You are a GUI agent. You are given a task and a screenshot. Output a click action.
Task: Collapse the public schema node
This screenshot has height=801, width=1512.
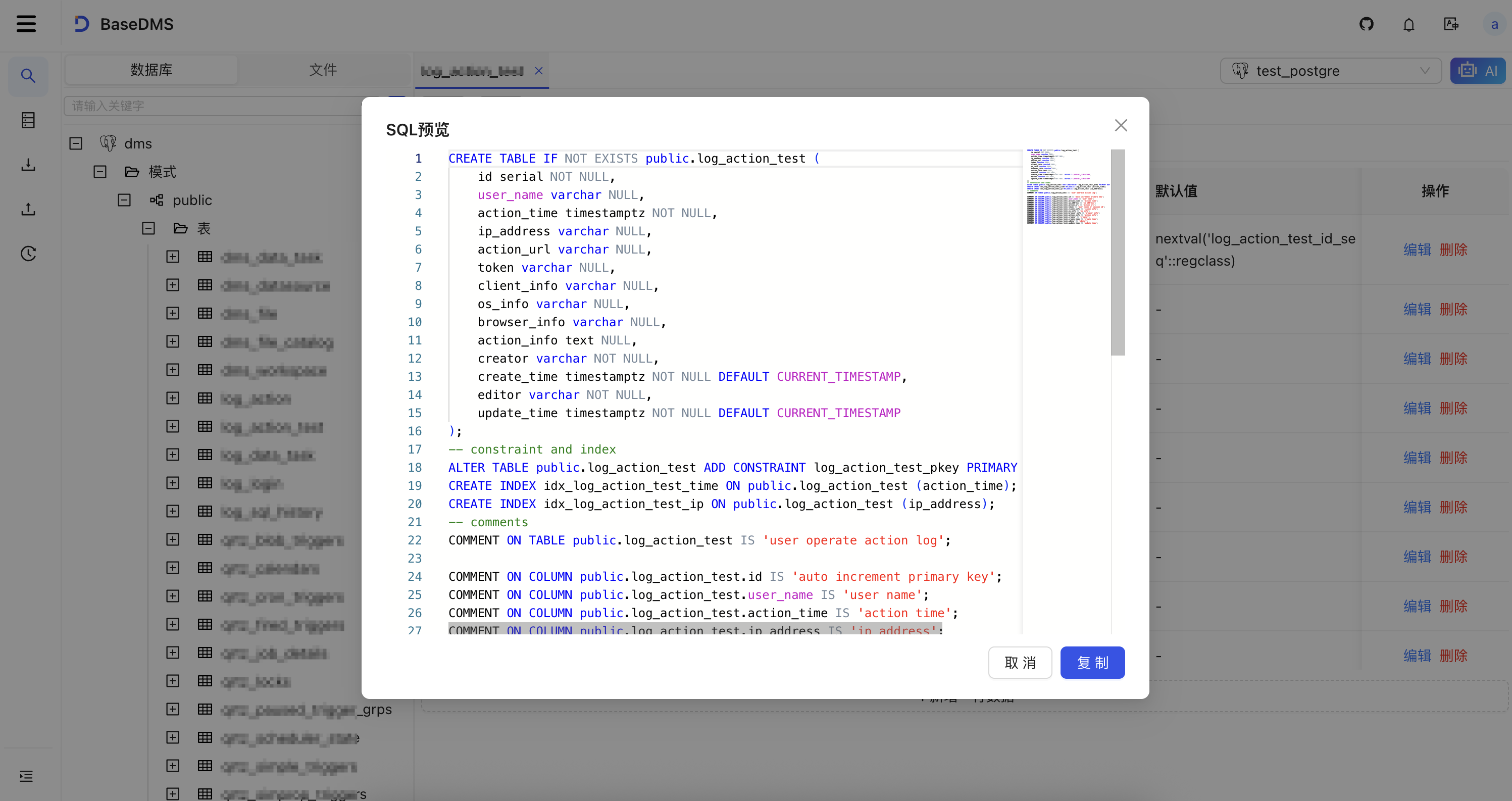pyautogui.click(x=124, y=200)
